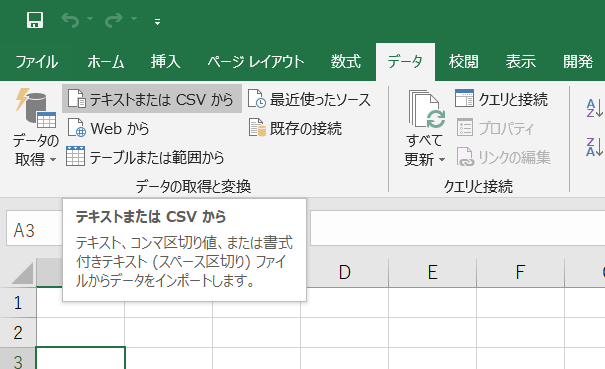This screenshot has height=369, width=605.
Task: Click the テーブルまたは範囲から table icon
Action: (x=75, y=156)
